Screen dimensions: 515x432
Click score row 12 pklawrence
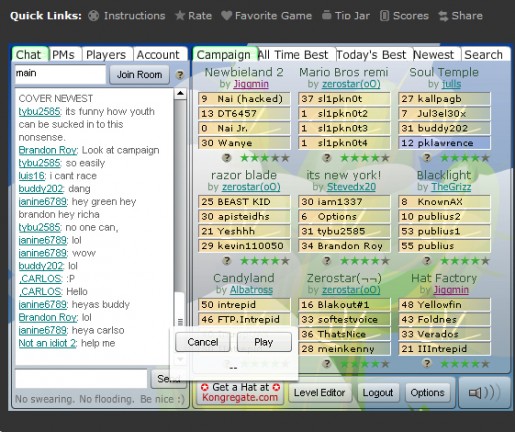444,143
